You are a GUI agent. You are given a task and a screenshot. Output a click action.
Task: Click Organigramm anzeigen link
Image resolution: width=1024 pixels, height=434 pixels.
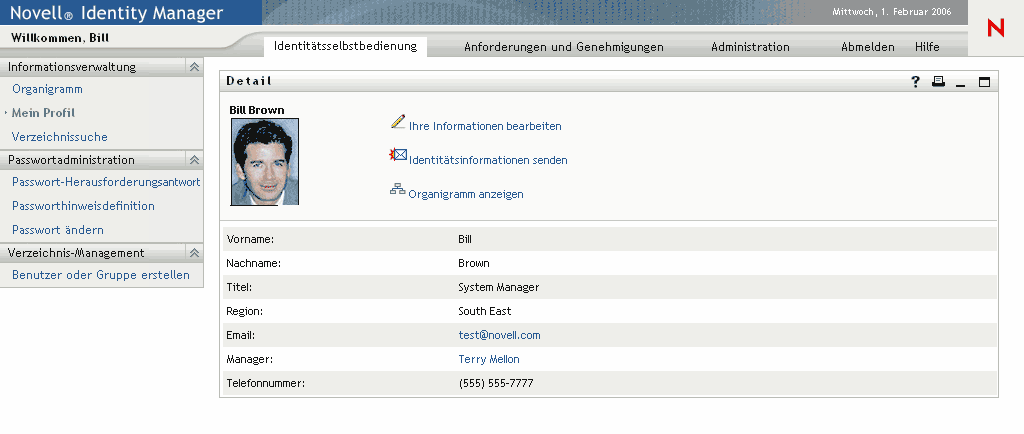pyautogui.click(x=466, y=194)
